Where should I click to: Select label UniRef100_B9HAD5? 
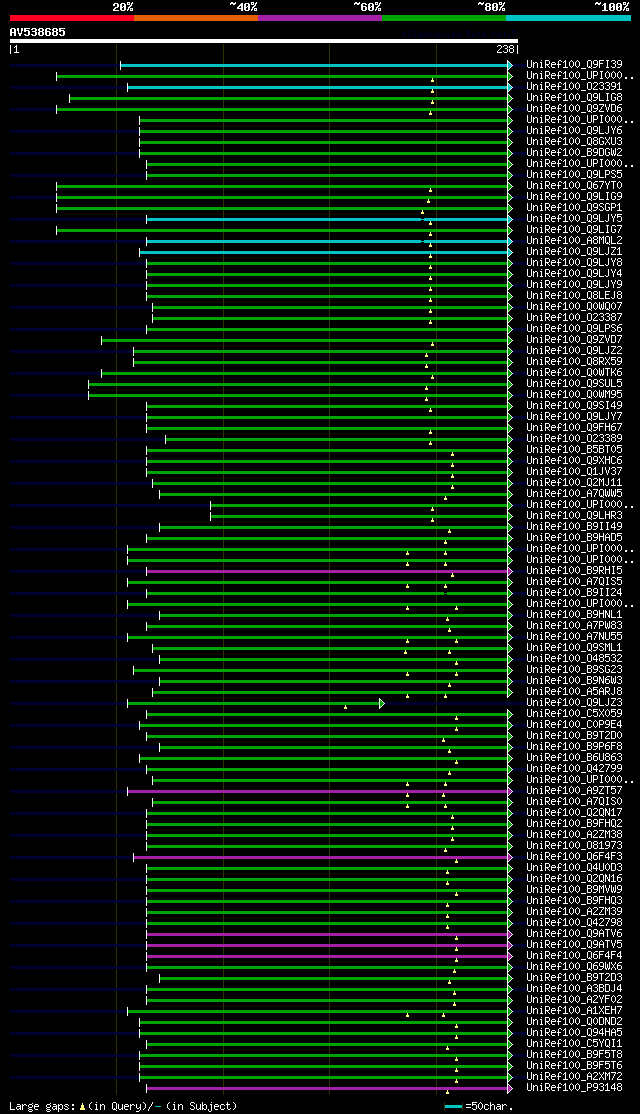click(574, 538)
